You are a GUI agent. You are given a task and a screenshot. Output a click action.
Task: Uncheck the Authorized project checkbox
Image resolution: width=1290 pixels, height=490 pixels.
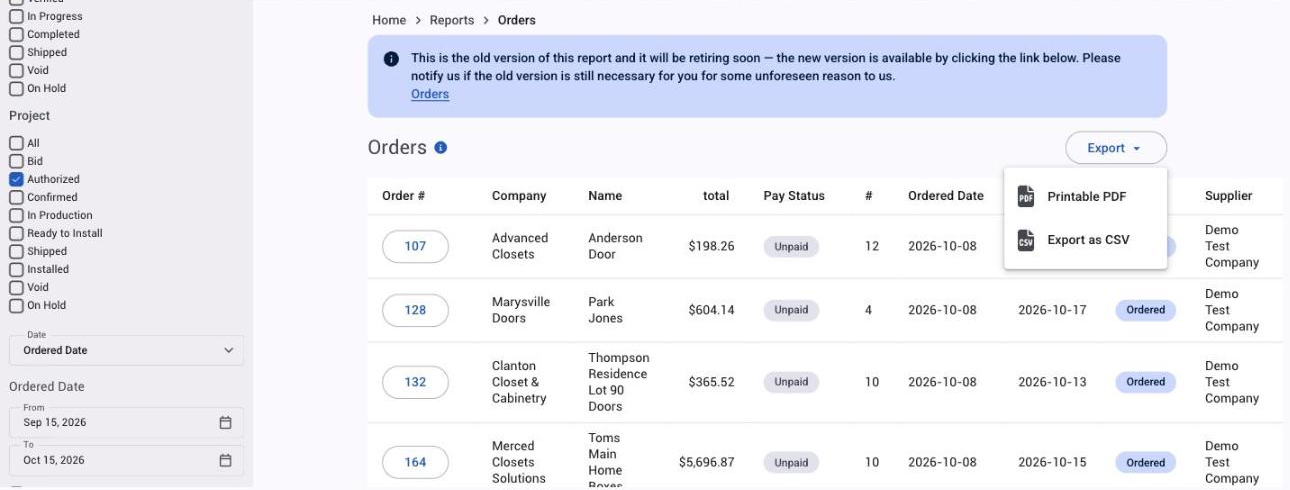click(16, 179)
